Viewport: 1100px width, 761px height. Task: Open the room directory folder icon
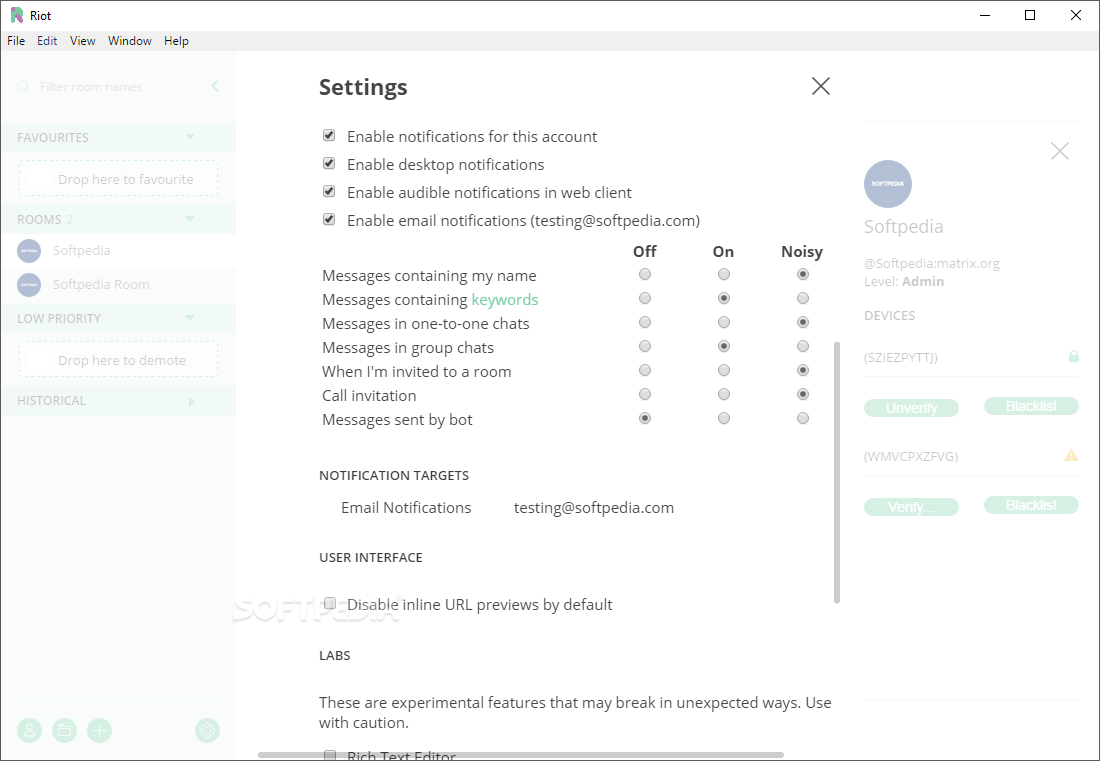point(64,730)
